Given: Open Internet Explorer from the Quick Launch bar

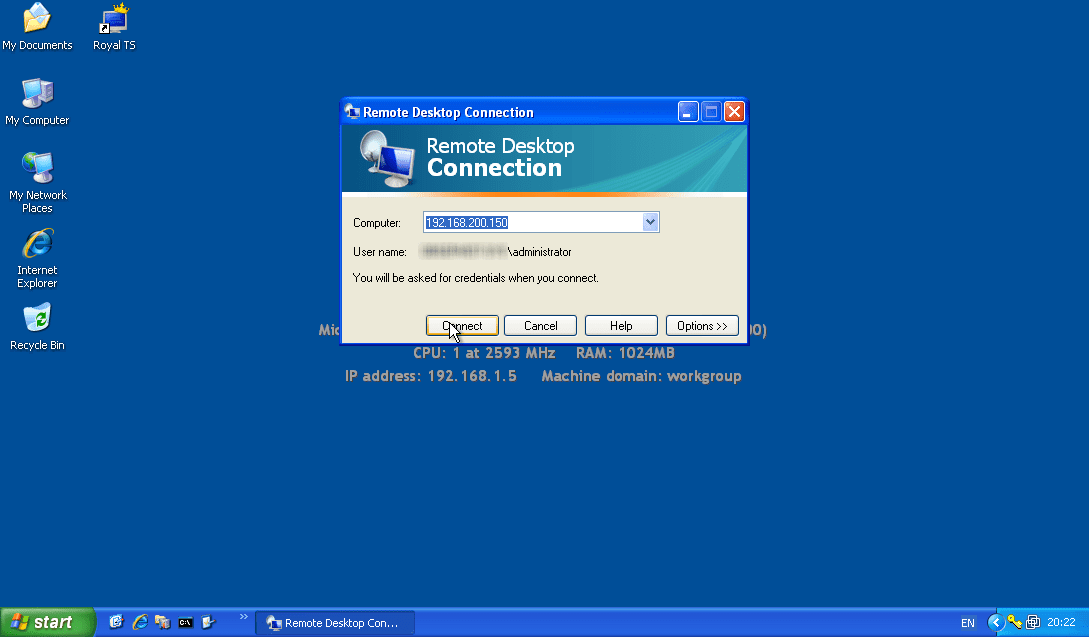Looking at the screenshot, I should (140, 622).
